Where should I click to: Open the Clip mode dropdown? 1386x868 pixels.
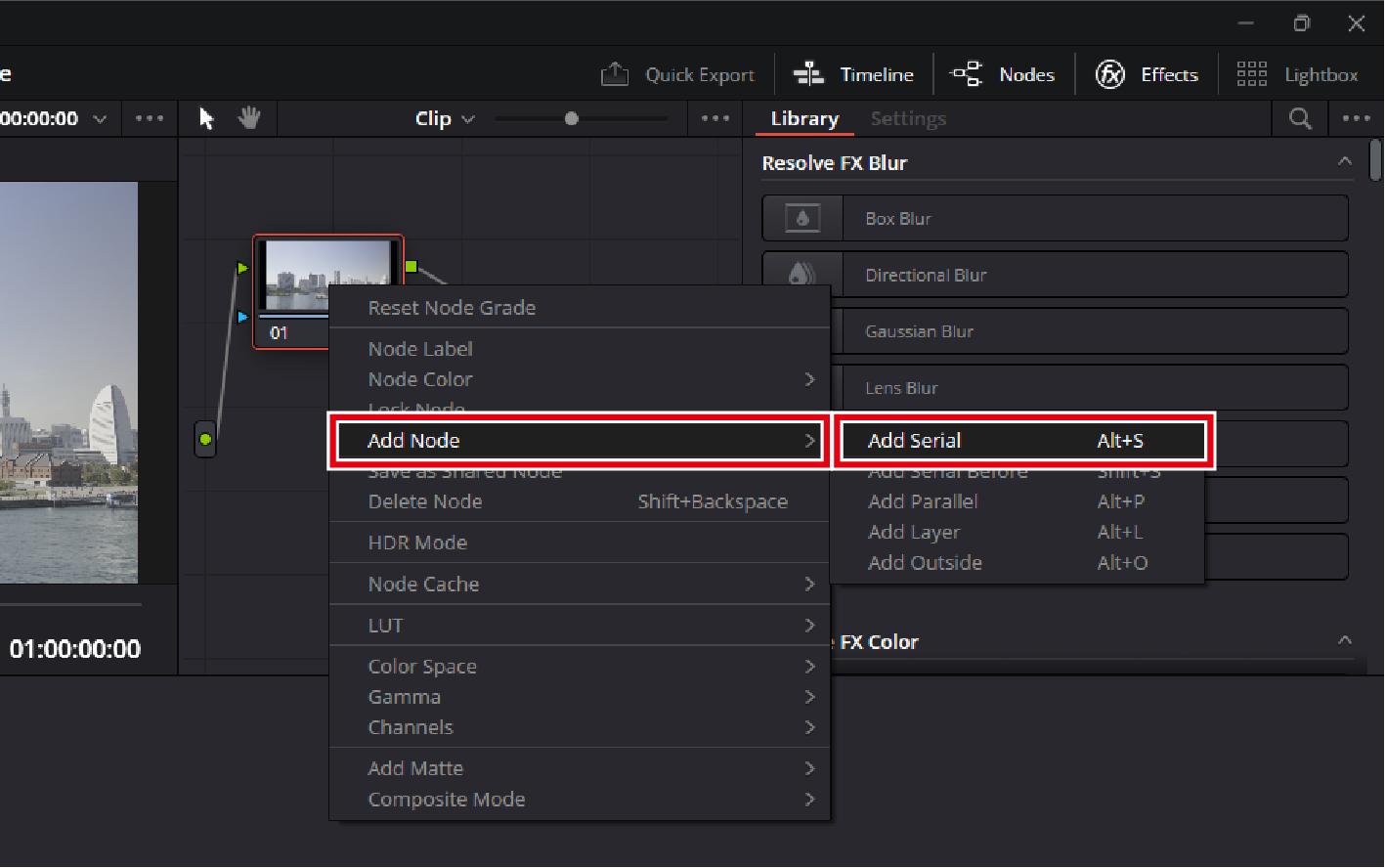[x=444, y=118]
